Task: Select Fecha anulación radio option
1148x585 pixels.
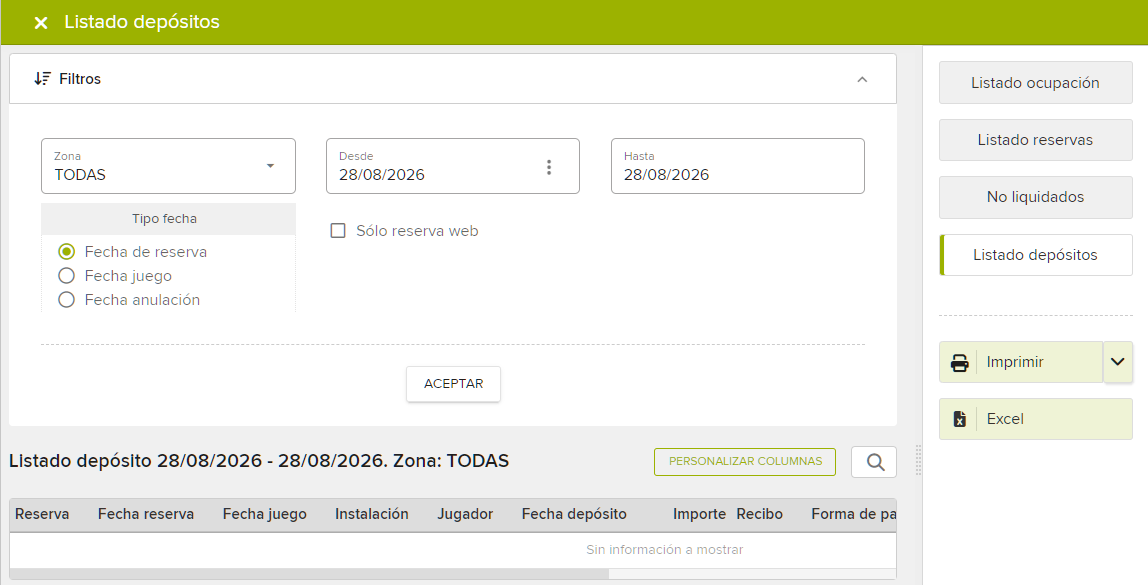Action: (x=67, y=299)
